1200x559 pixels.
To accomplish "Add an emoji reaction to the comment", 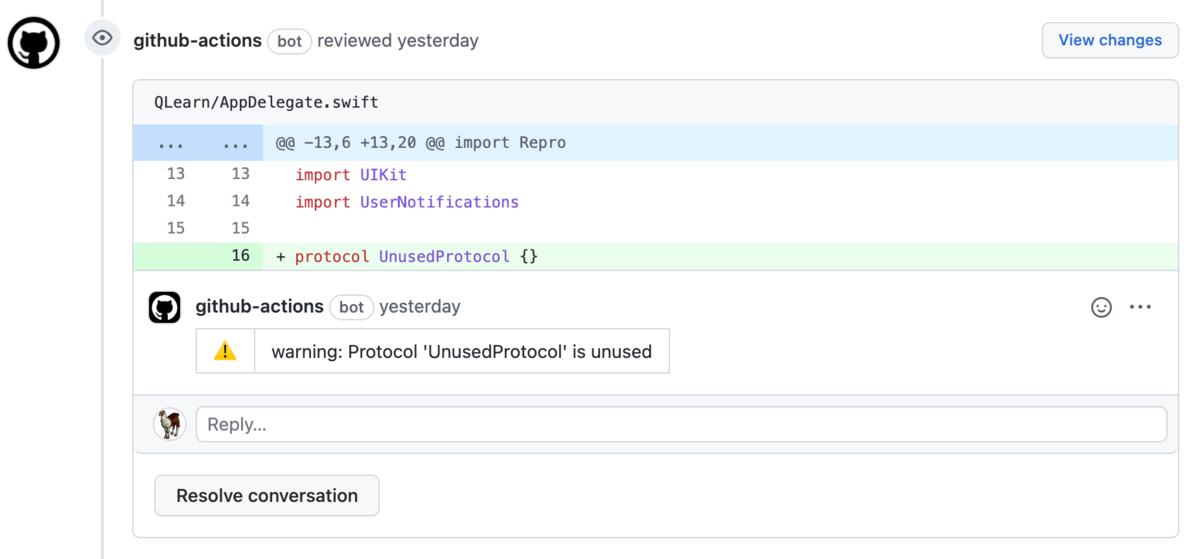I will 1101,307.
